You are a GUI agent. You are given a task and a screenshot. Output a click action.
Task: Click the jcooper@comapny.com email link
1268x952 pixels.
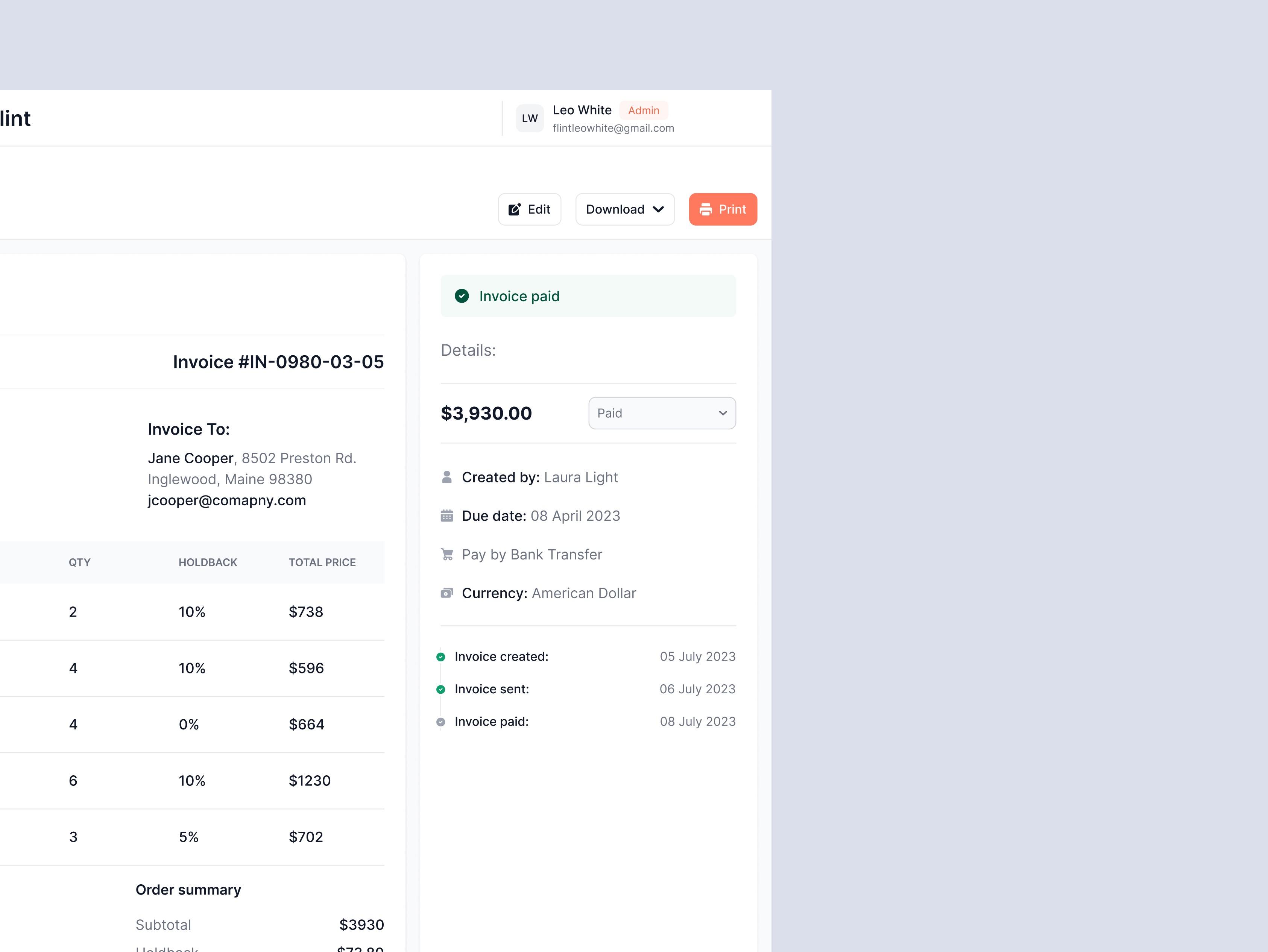click(x=226, y=500)
